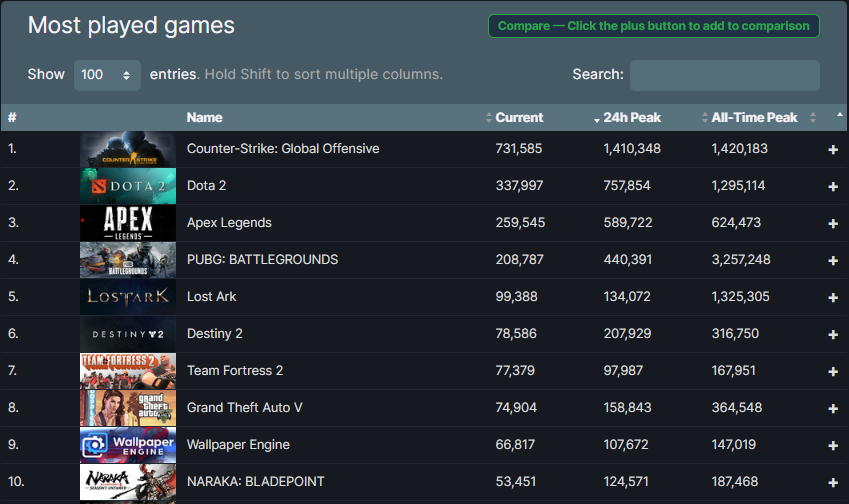Open Wallpaper Engine logo thumbnail
849x504 pixels.
(x=128, y=445)
